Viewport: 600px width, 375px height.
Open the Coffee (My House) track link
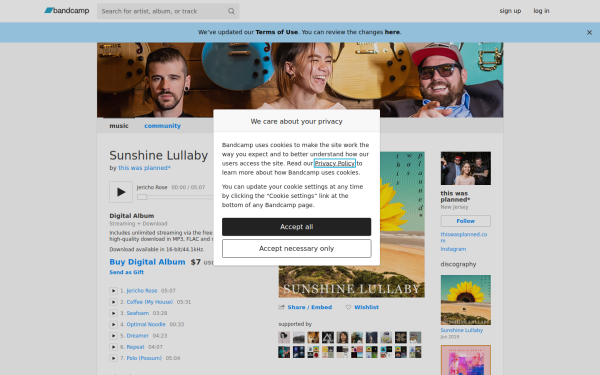(x=150, y=302)
